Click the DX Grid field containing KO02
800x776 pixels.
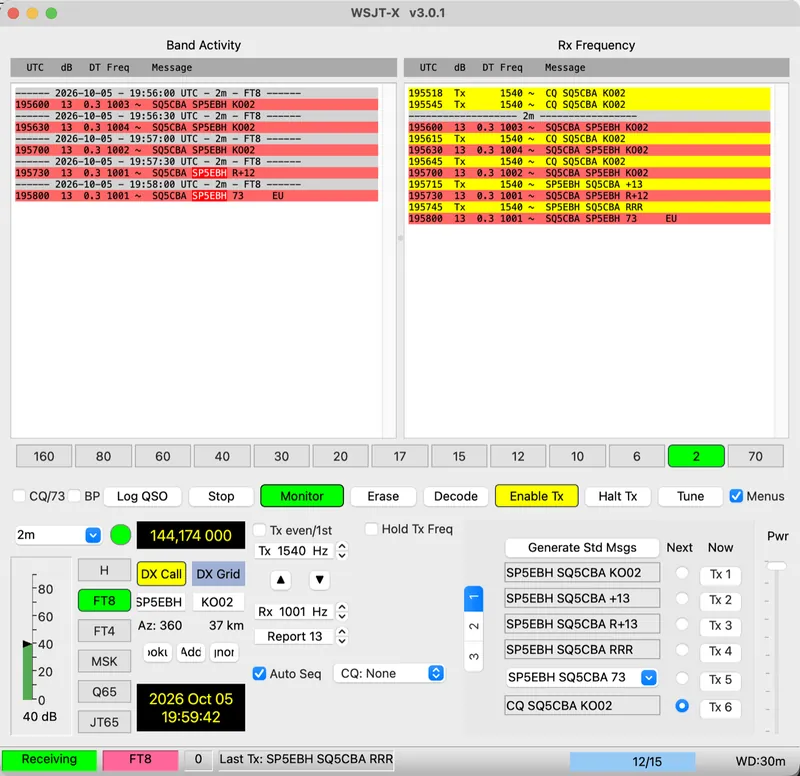pos(217,602)
